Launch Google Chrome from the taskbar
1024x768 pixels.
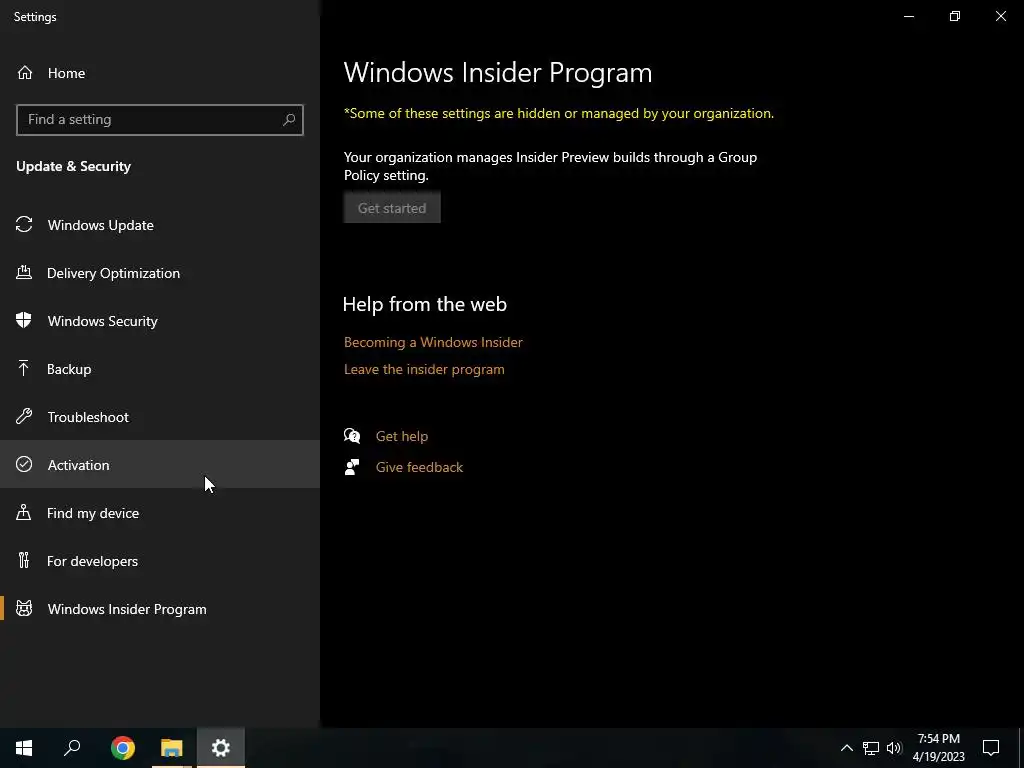123,748
